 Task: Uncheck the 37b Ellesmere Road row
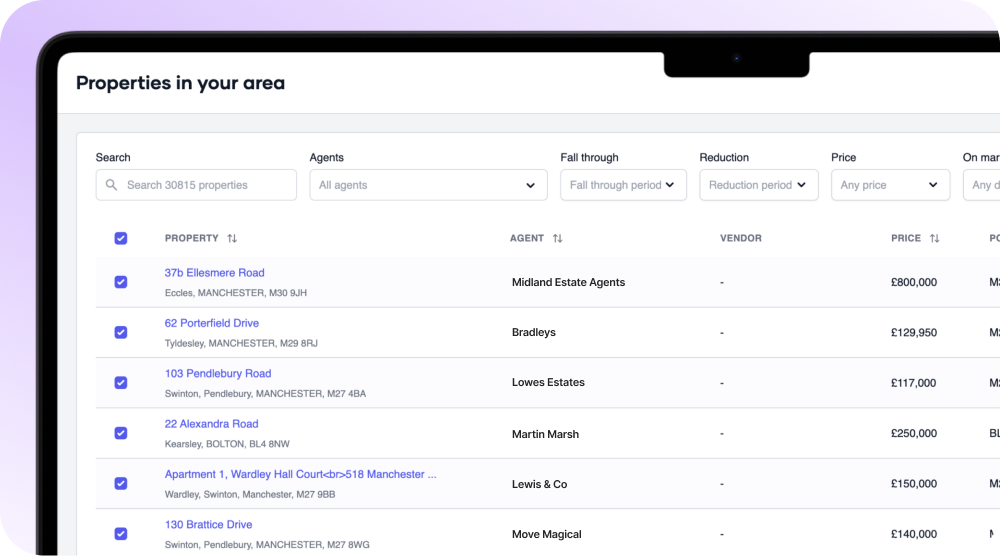pos(121,282)
